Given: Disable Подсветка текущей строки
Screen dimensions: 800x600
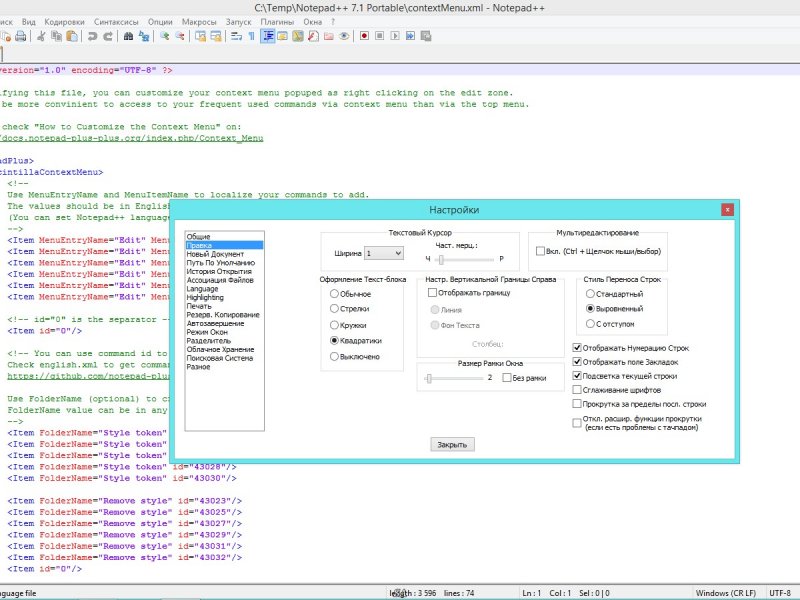Looking at the screenshot, I should click(x=577, y=376).
